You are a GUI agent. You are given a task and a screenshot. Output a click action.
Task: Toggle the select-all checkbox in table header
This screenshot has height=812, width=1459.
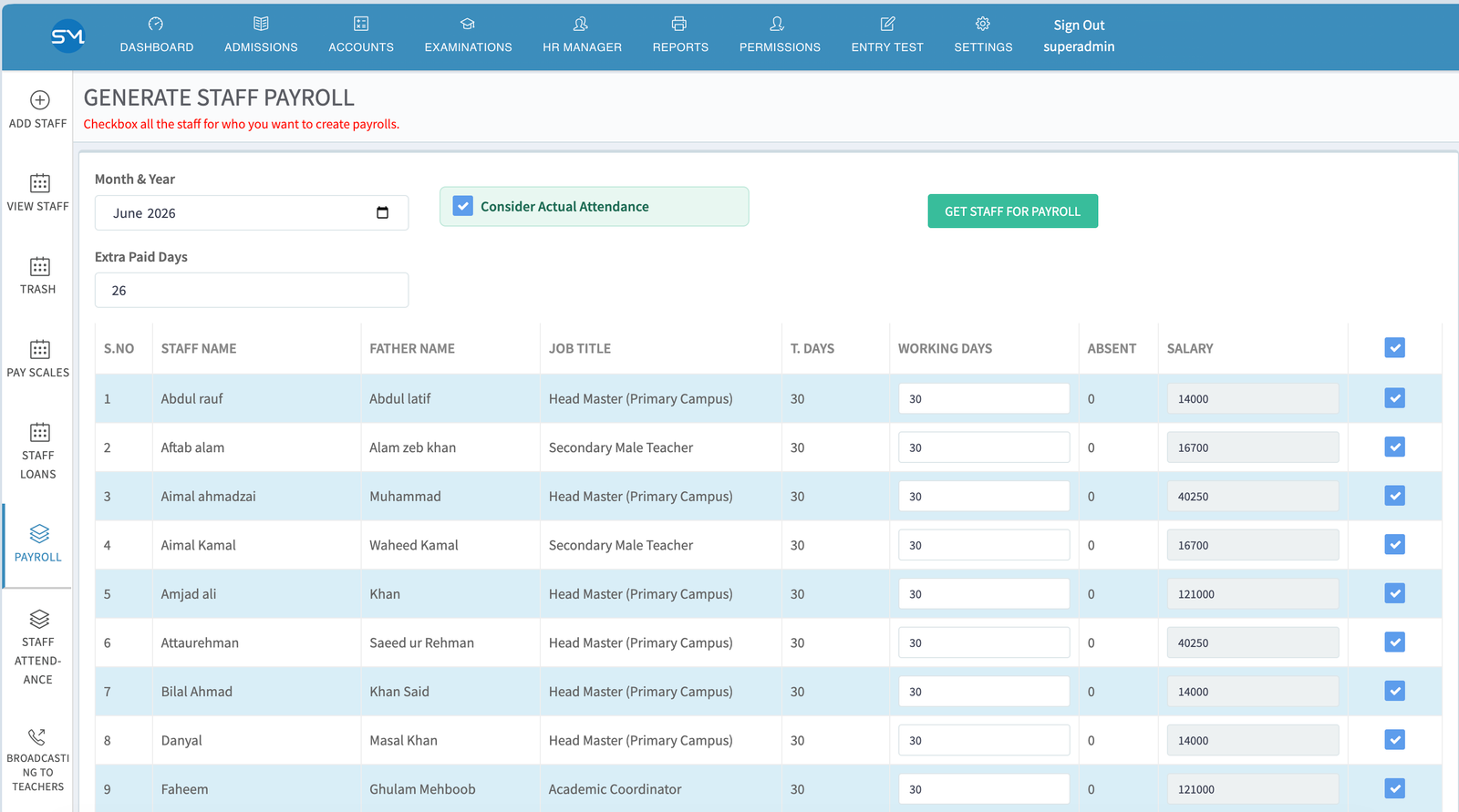1394,347
